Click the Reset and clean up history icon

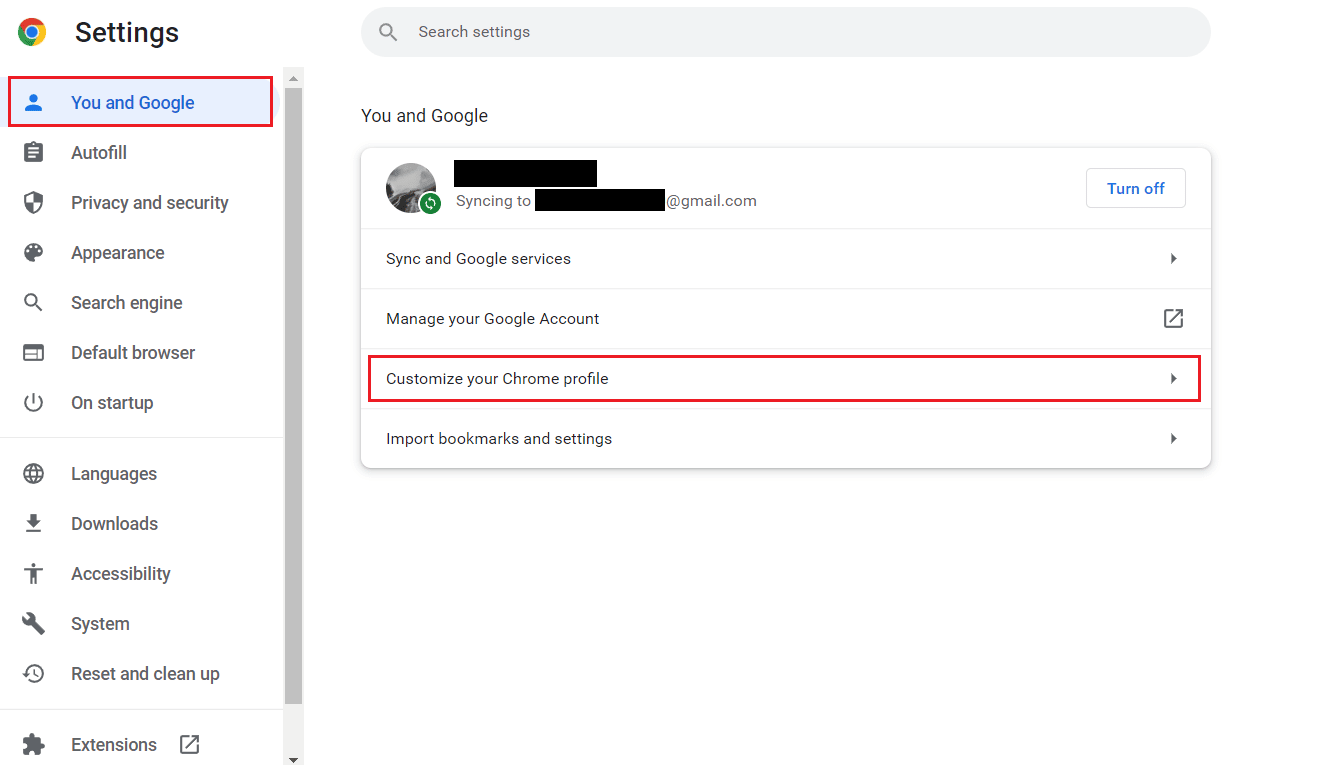click(34, 673)
